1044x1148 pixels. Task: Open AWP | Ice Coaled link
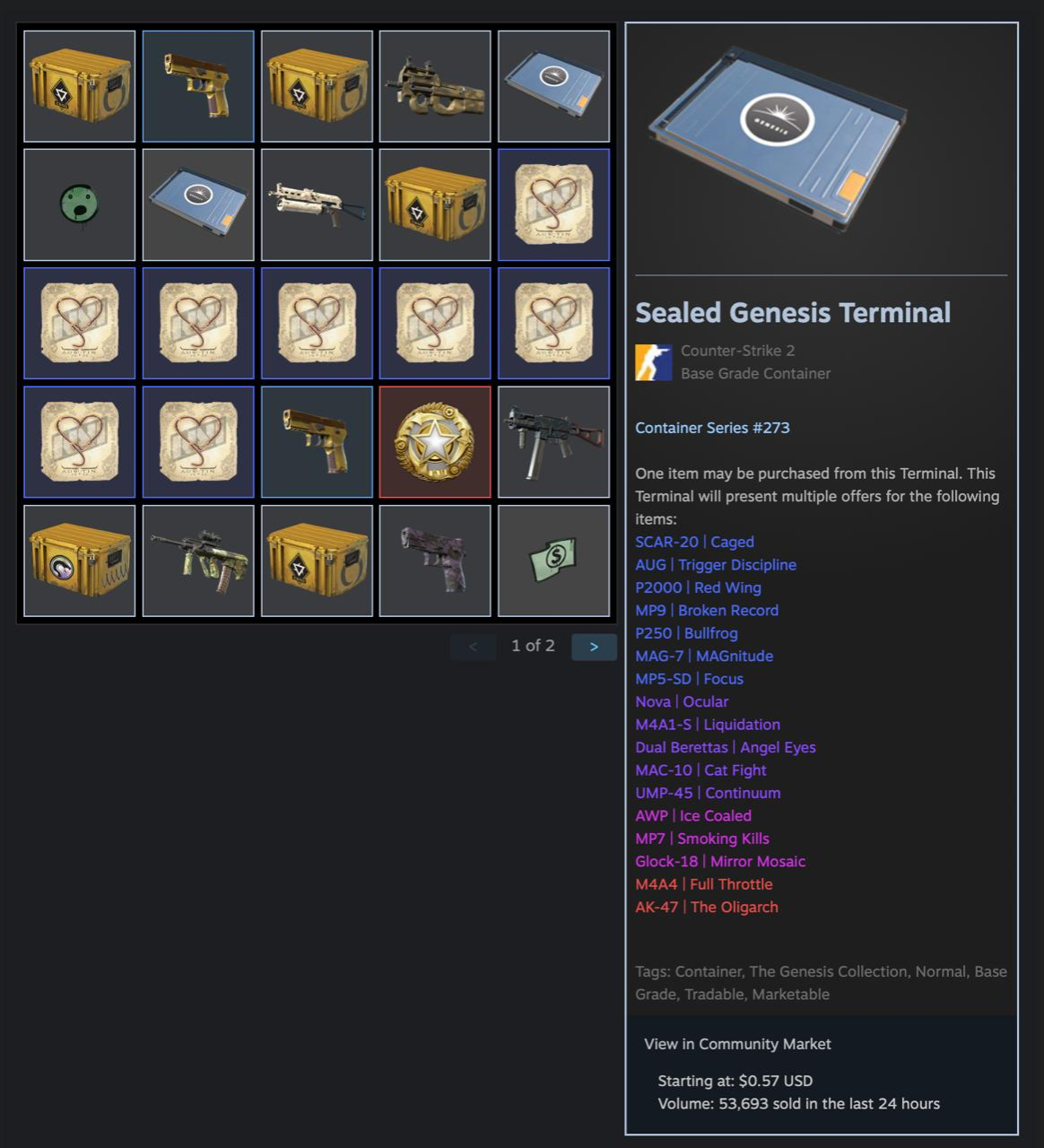click(693, 815)
